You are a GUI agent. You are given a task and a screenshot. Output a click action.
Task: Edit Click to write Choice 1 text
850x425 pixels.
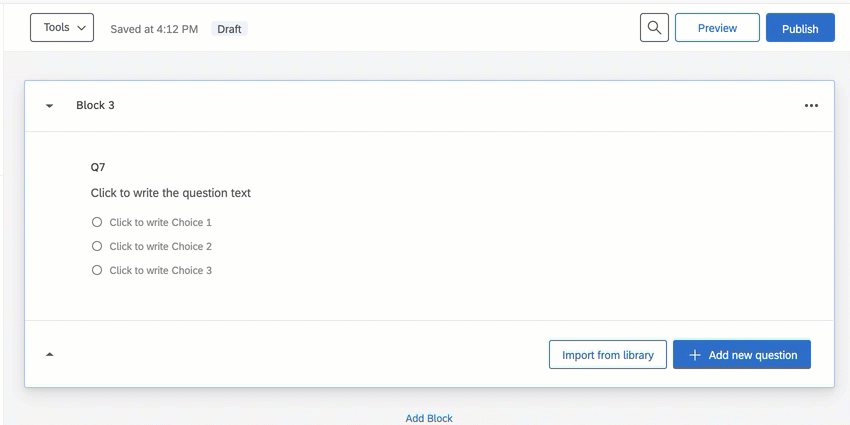point(160,222)
